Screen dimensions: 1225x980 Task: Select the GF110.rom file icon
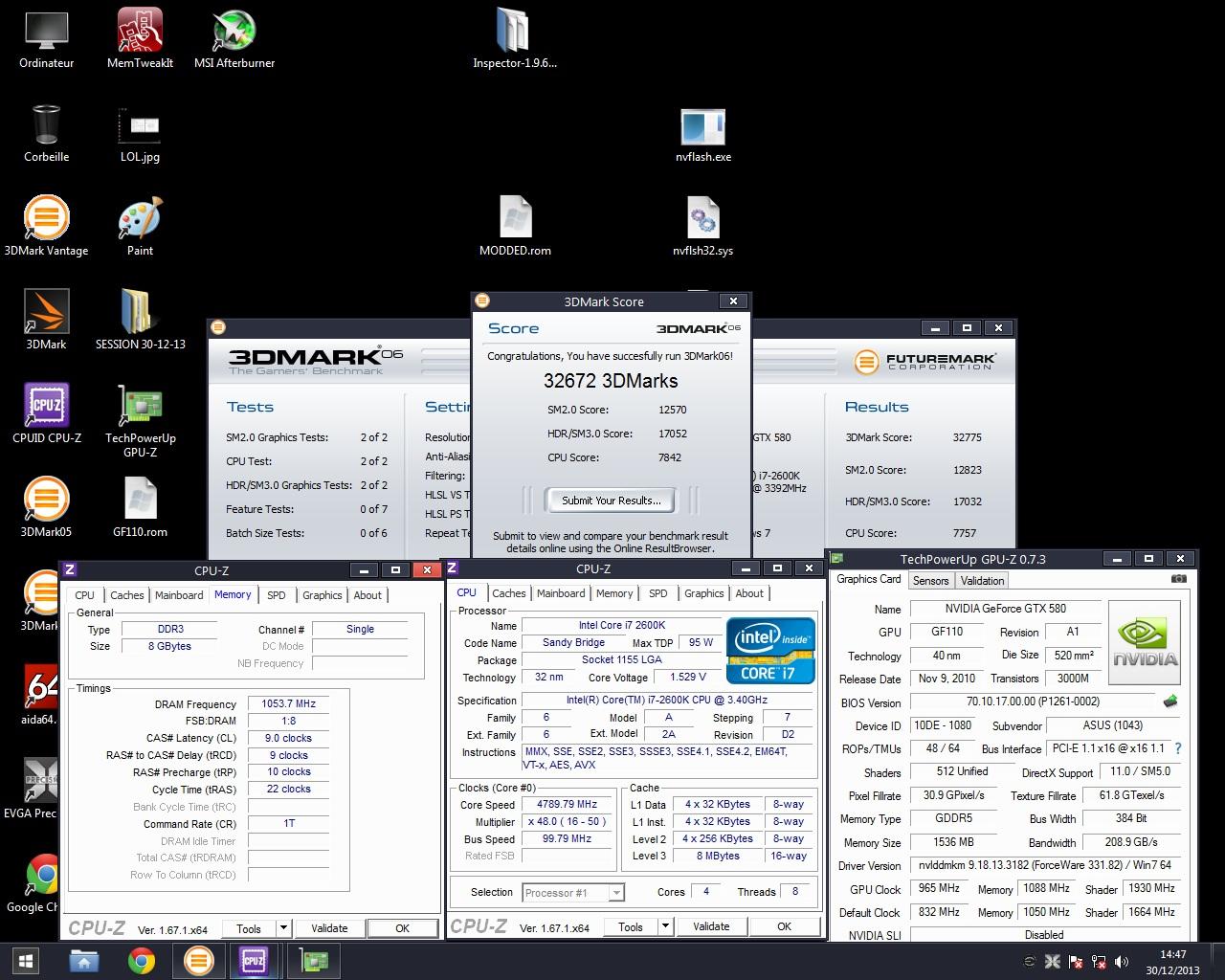[140, 507]
